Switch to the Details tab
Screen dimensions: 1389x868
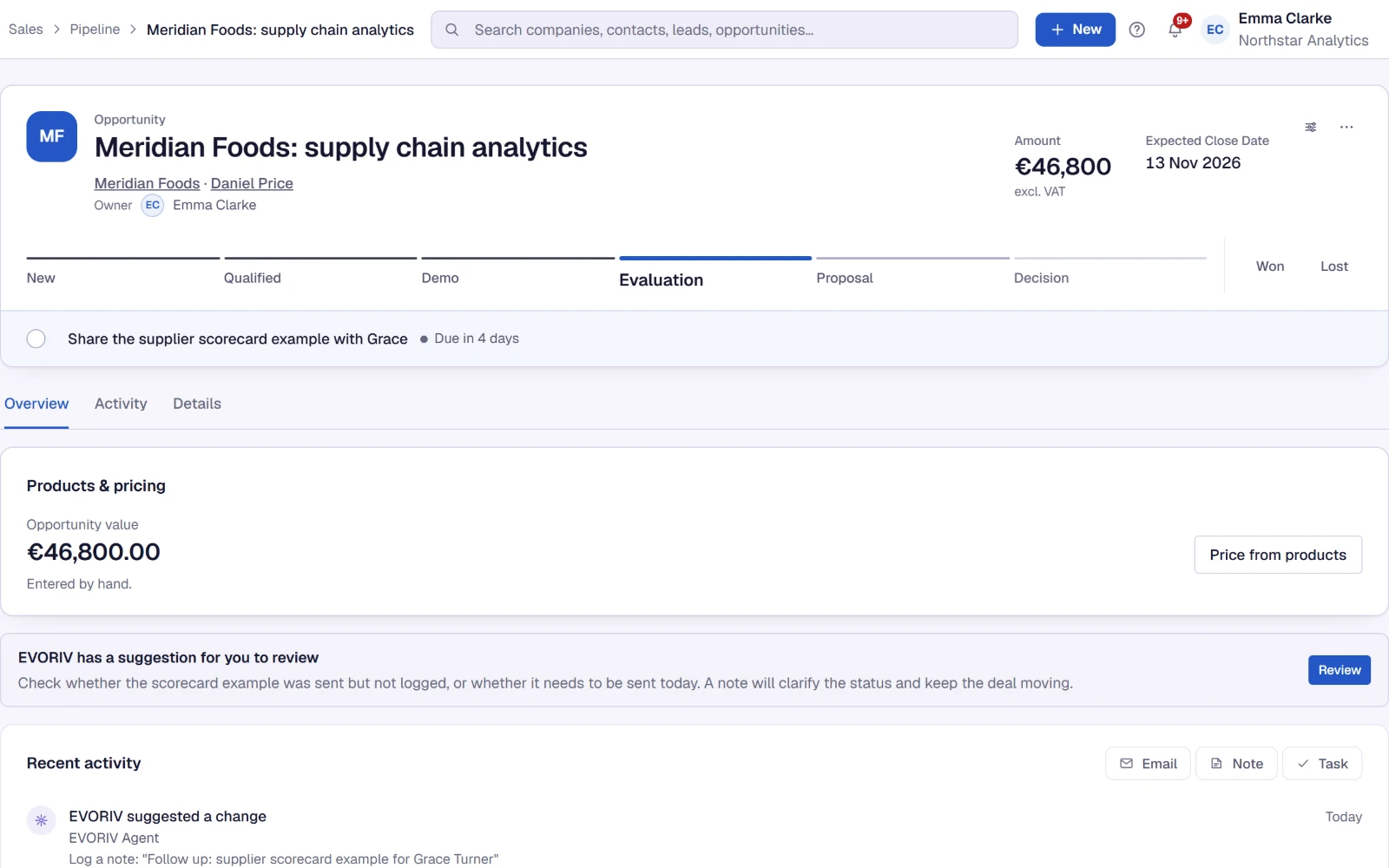coord(197,404)
